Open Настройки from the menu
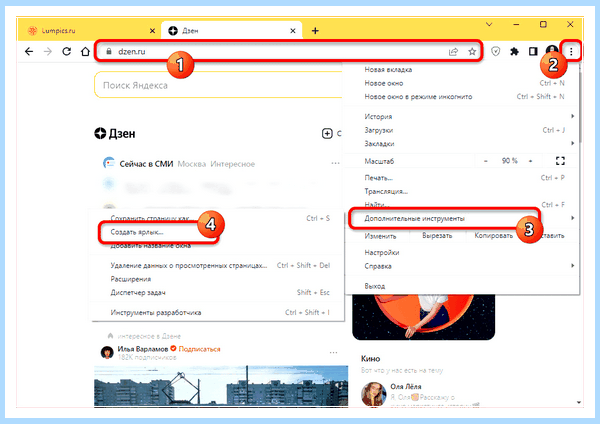 461,252
